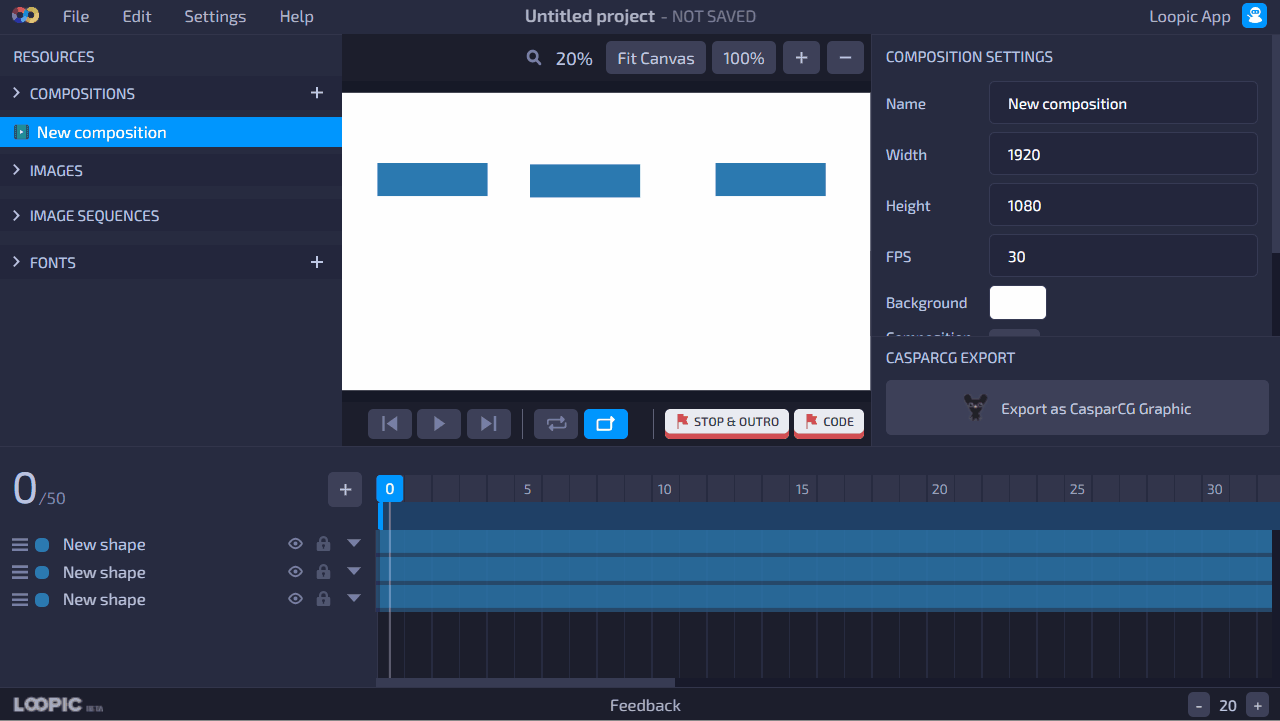Grab the drag handle of the bottom New shape layer
Image resolution: width=1280 pixels, height=721 pixels.
tap(20, 599)
